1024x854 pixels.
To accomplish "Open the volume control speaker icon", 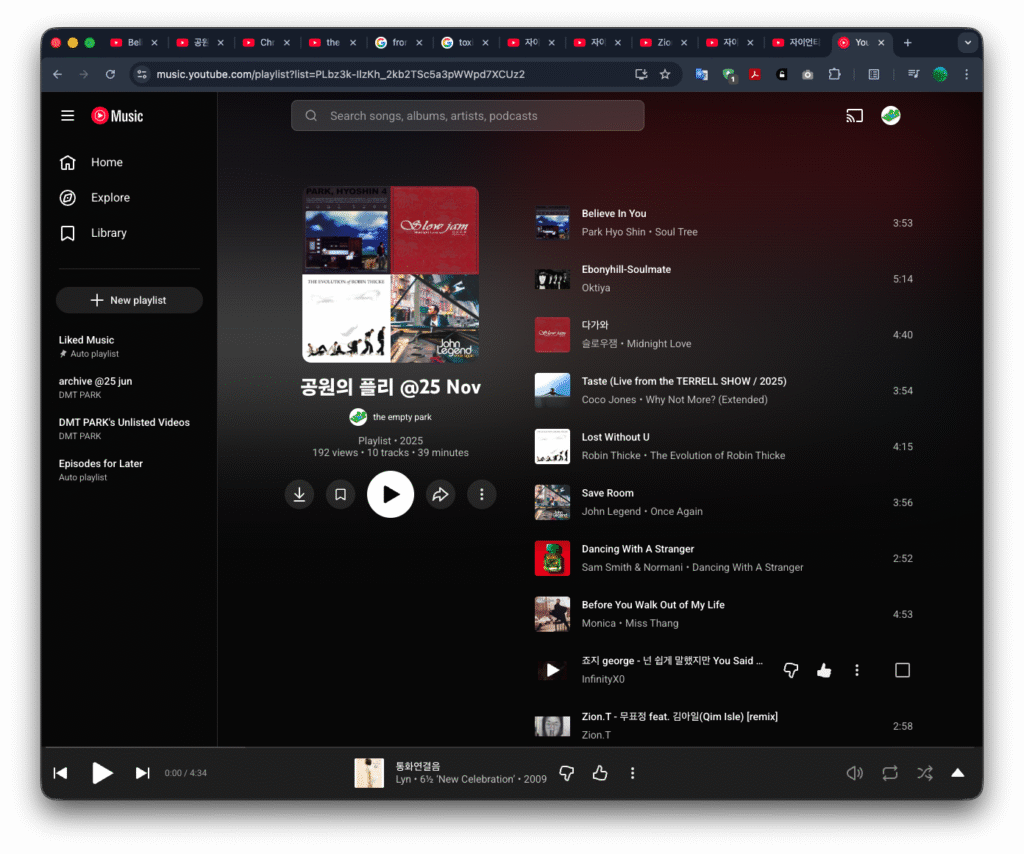I will pyautogui.click(x=854, y=773).
